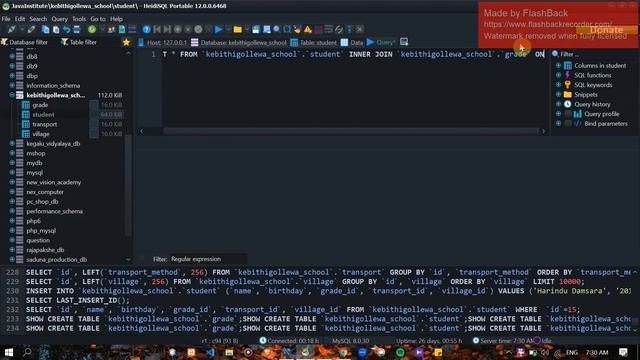Open the user manager icon
The image size is (640, 360).
(x=111, y=29)
